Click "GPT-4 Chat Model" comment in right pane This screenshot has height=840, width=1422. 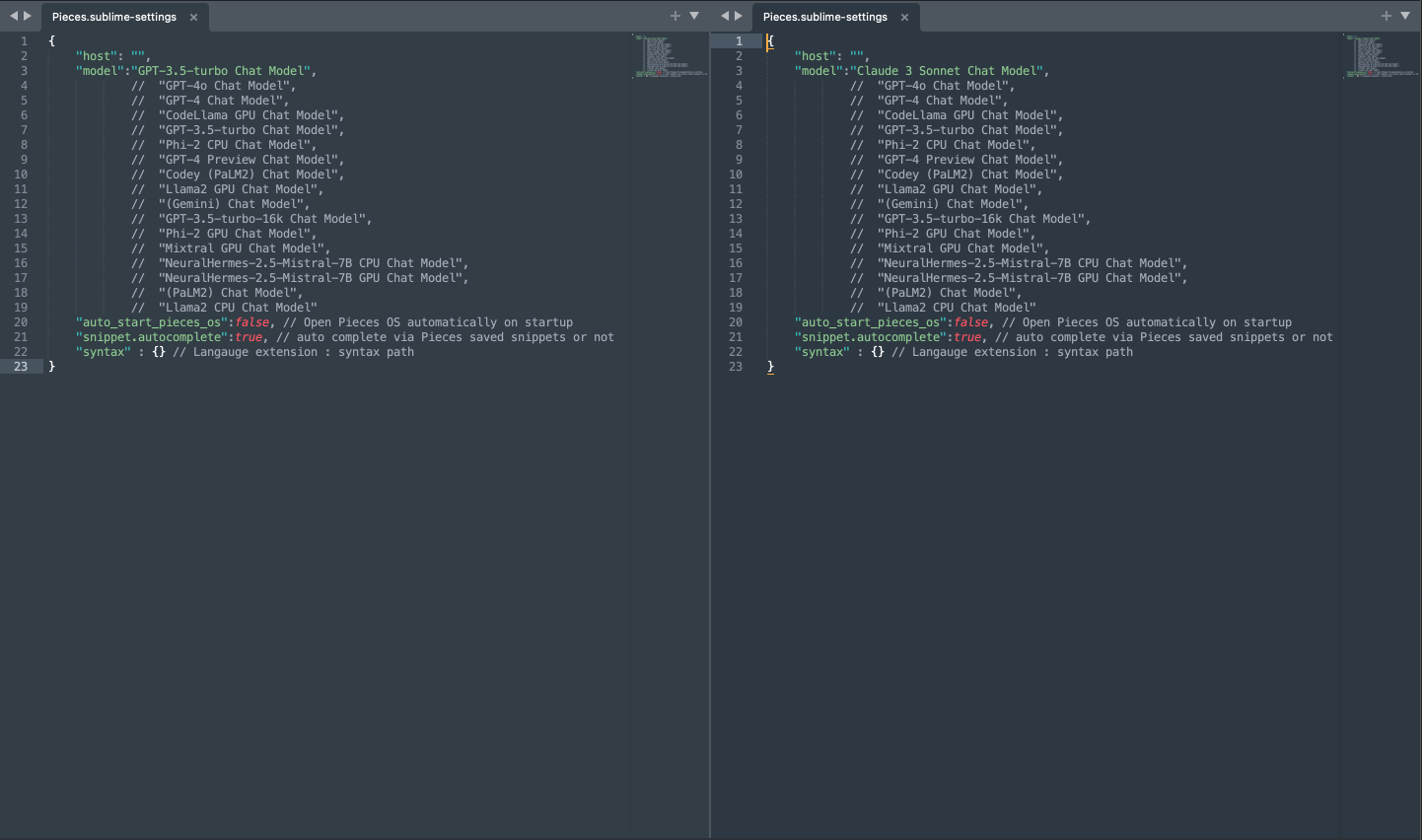coord(929,101)
